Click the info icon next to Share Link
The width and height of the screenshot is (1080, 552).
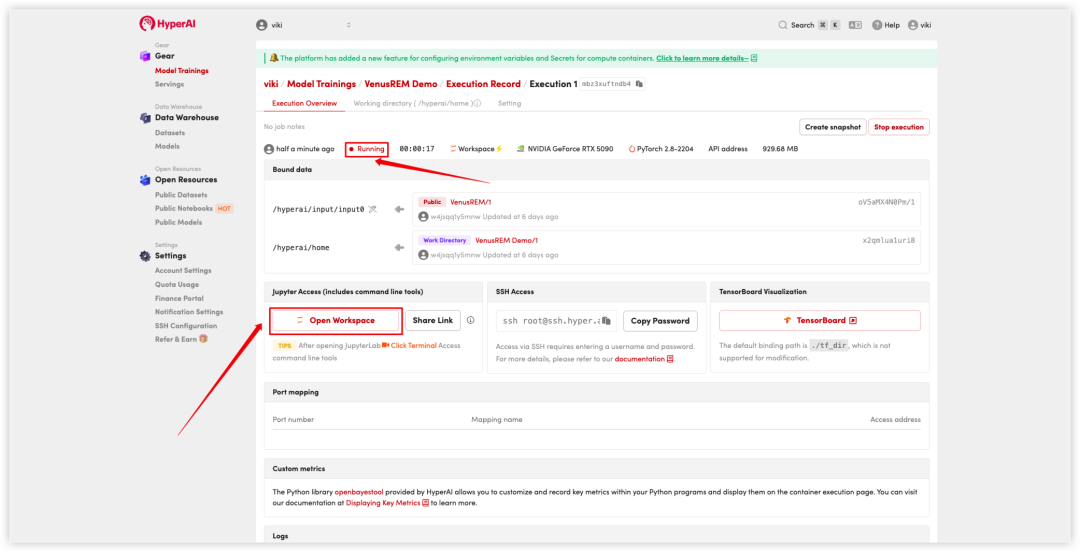(470, 320)
